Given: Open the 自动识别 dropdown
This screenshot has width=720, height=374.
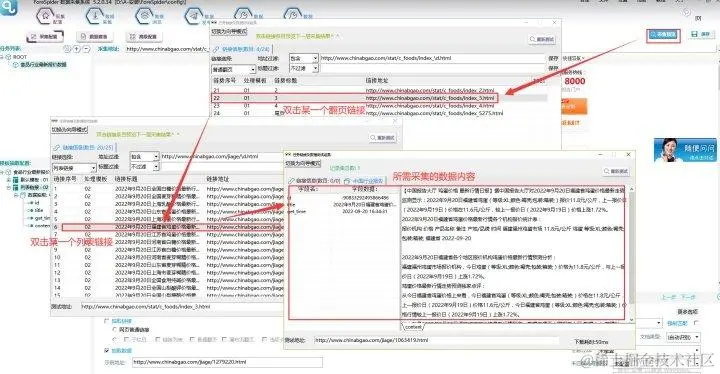Looking at the screenshot, I should (683, 337).
